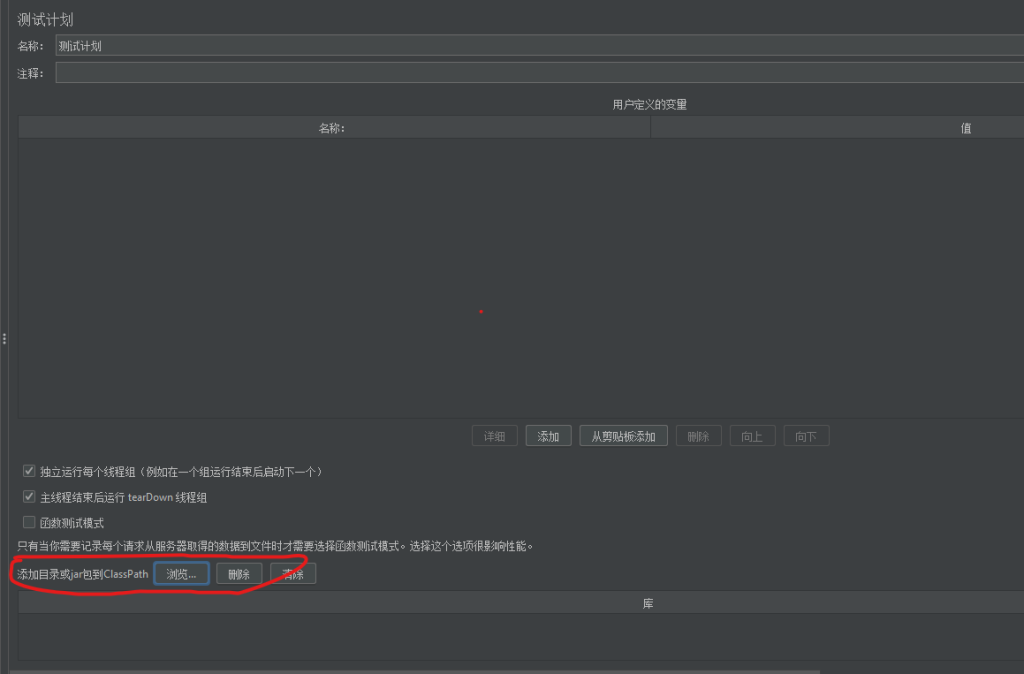Image resolution: width=1024 pixels, height=674 pixels.
Task: Click the empty 注释 comment field
Action: (x=538, y=73)
